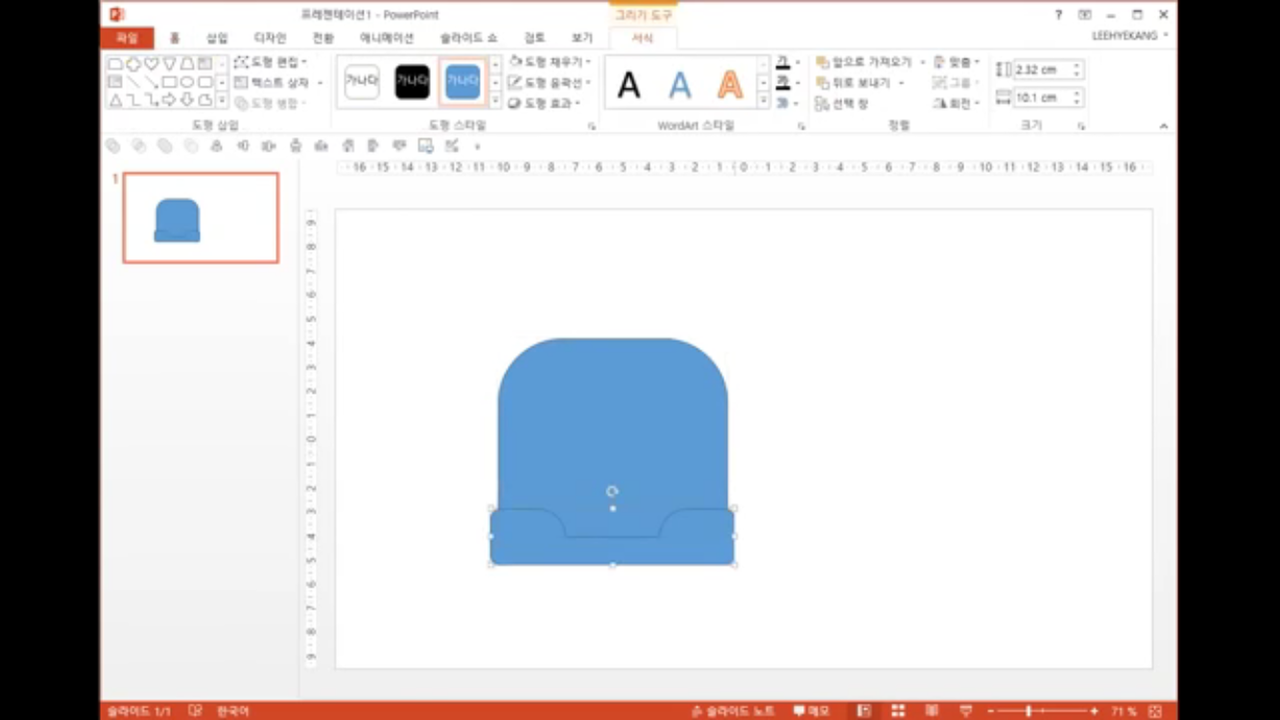
Task: Apply black WordArt style A
Action: coord(629,85)
